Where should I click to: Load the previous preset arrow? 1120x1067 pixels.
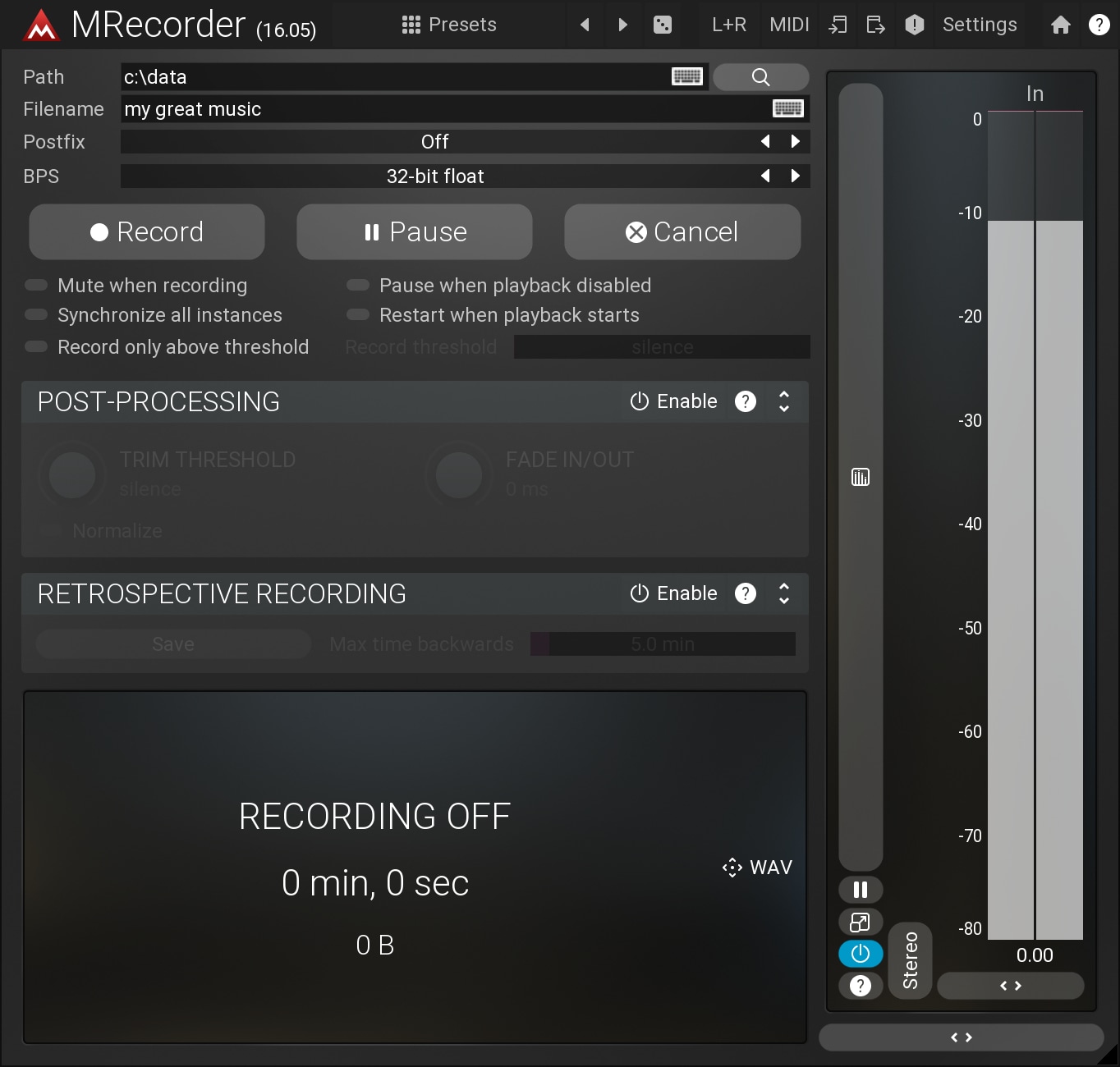click(585, 25)
